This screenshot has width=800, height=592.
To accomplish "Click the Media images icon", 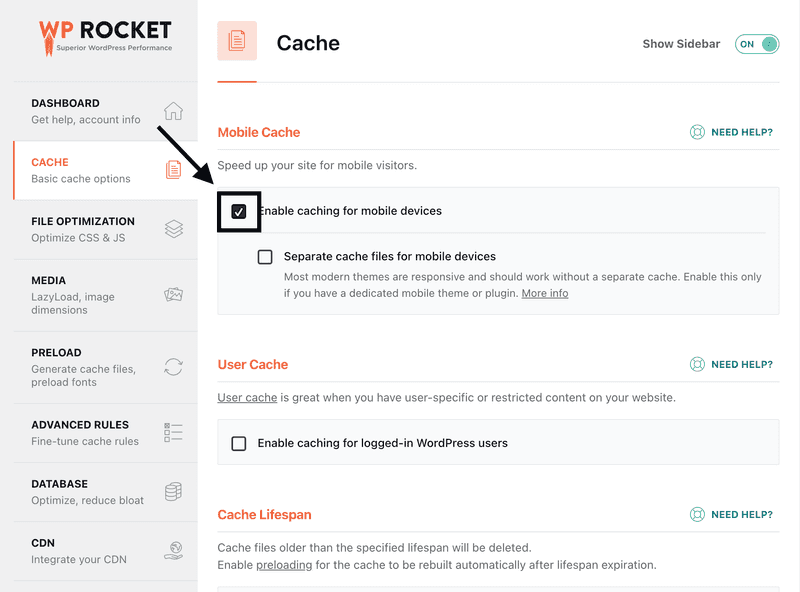I will pyautogui.click(x=173, y=294).
